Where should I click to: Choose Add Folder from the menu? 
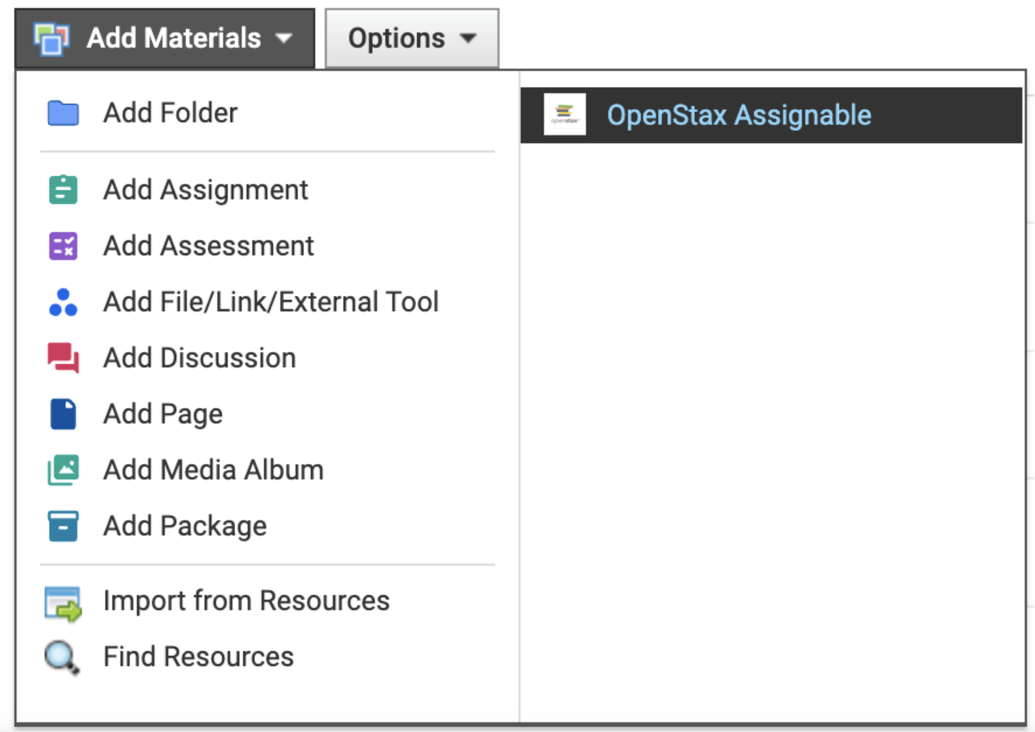(x=169, y=113)
